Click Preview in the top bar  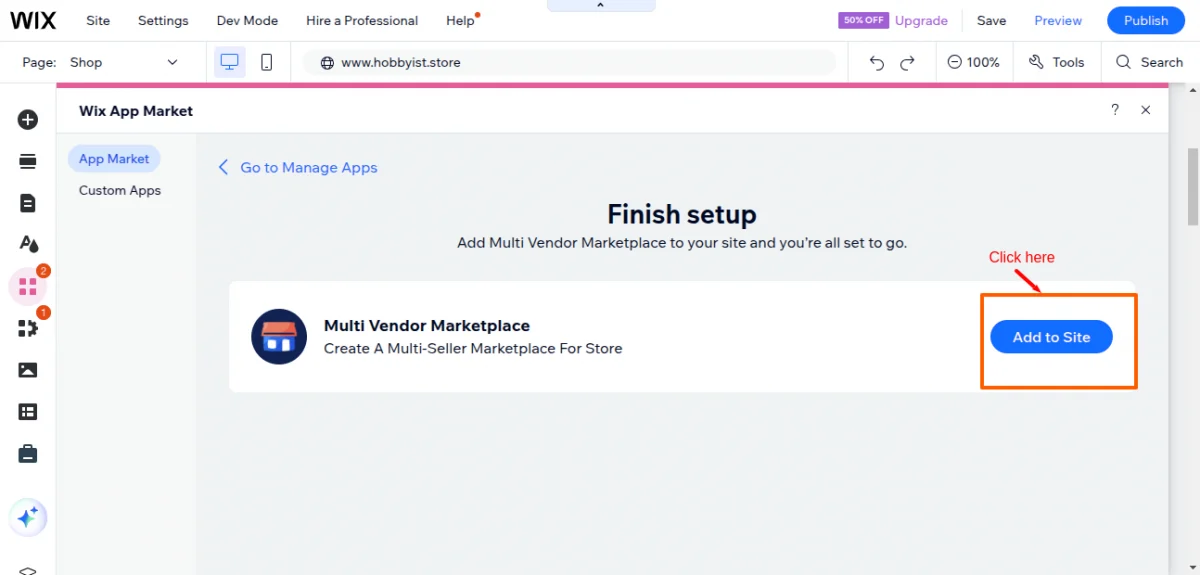1058,20
